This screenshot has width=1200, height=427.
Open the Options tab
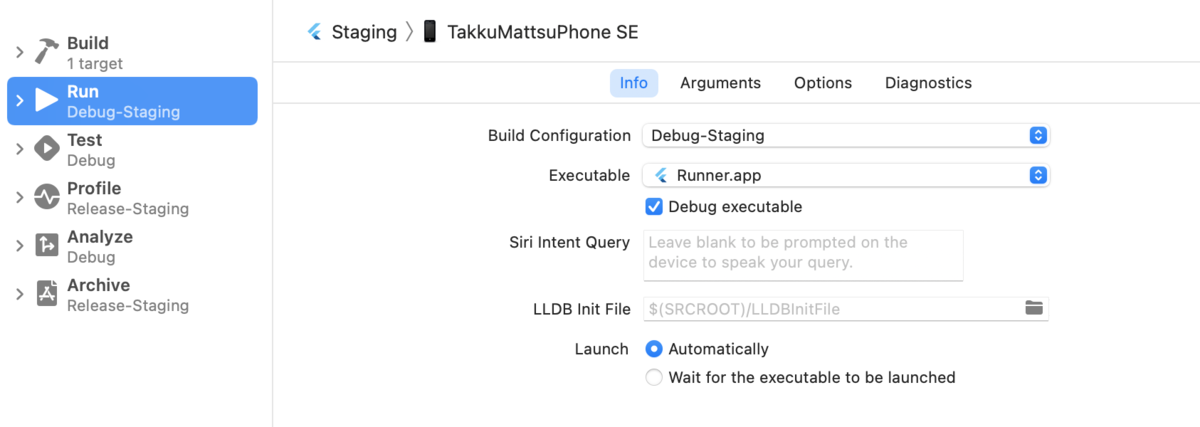(x=823, y=83)
